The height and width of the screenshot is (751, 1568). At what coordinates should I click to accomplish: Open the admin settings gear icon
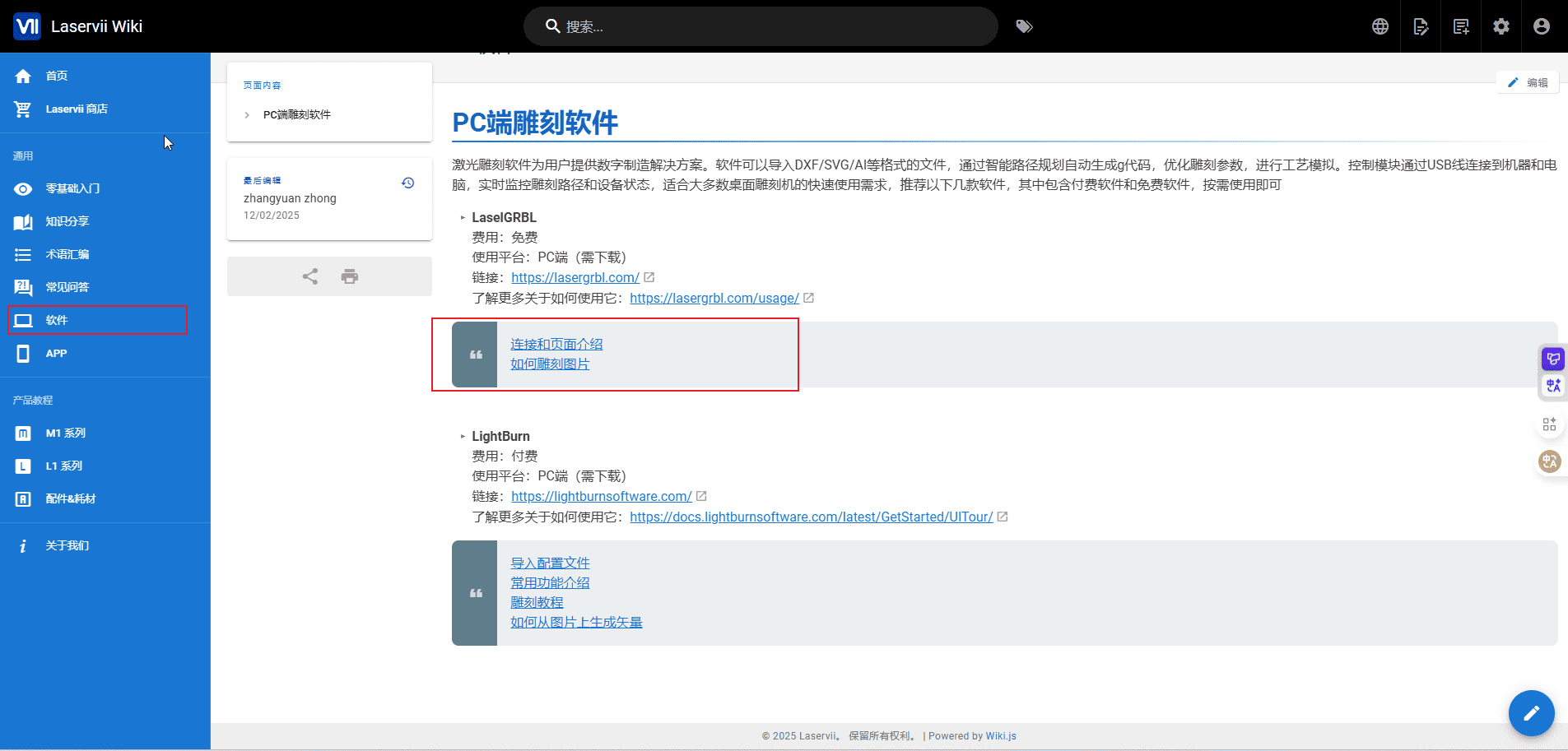[1501, 26]
